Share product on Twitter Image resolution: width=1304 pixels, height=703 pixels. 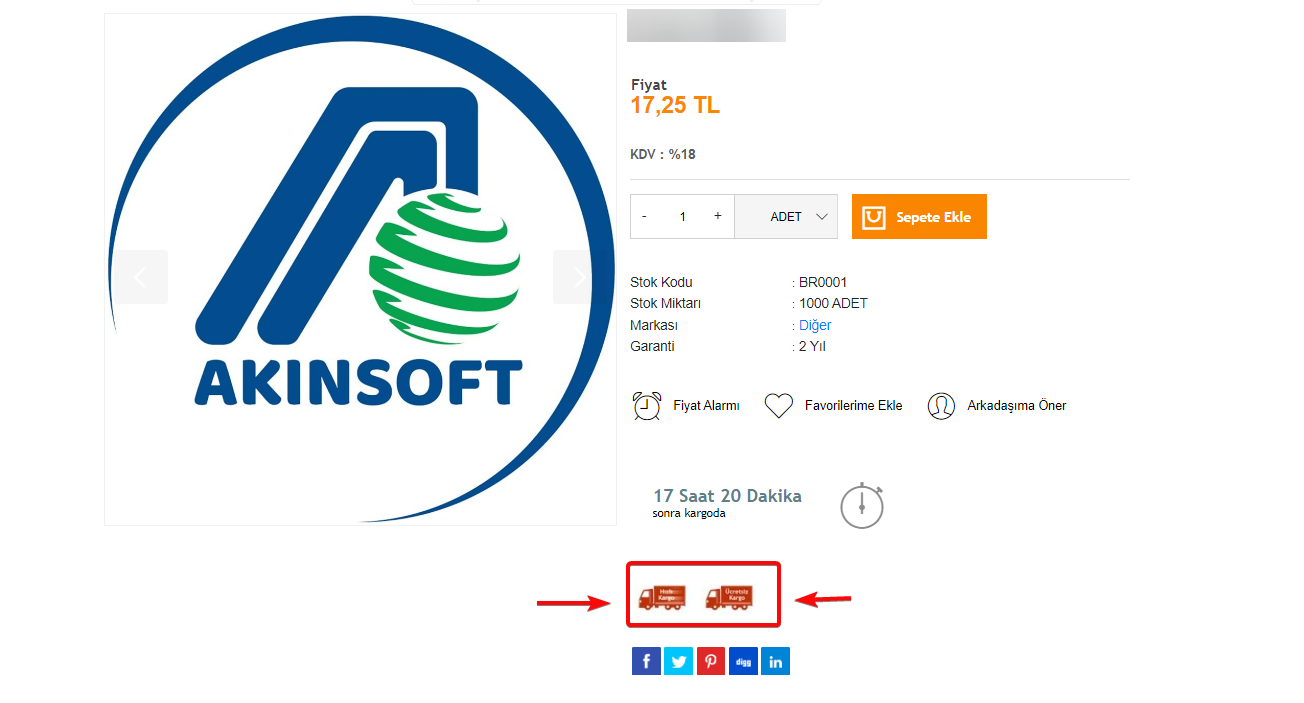tap(678, 661)
